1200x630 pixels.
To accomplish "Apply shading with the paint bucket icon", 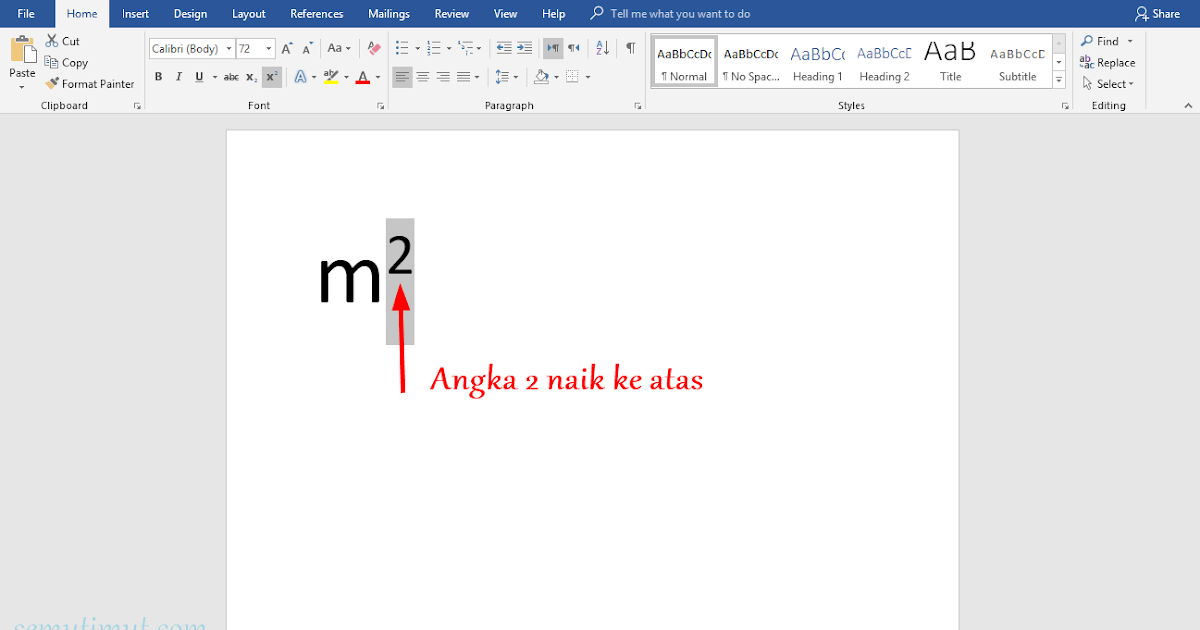I will pyautogui.click(x=541, y=77).
